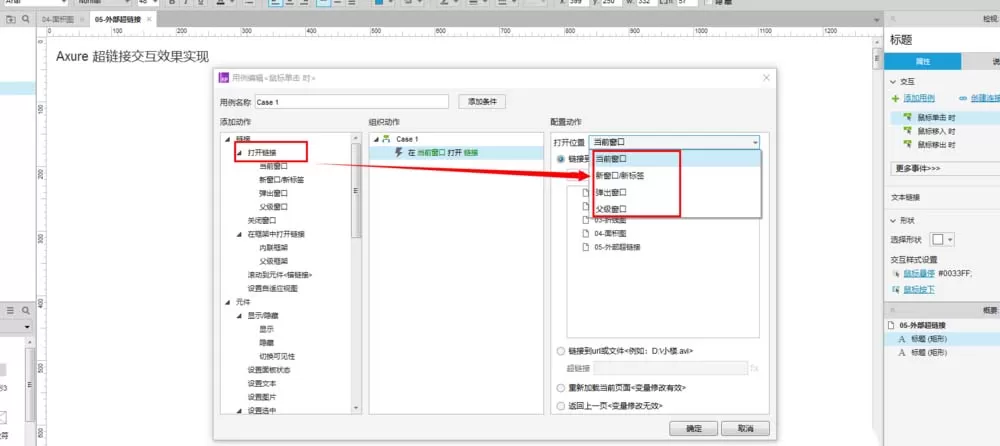Click the 鼠标移出 时 event icon

[908, 145]
